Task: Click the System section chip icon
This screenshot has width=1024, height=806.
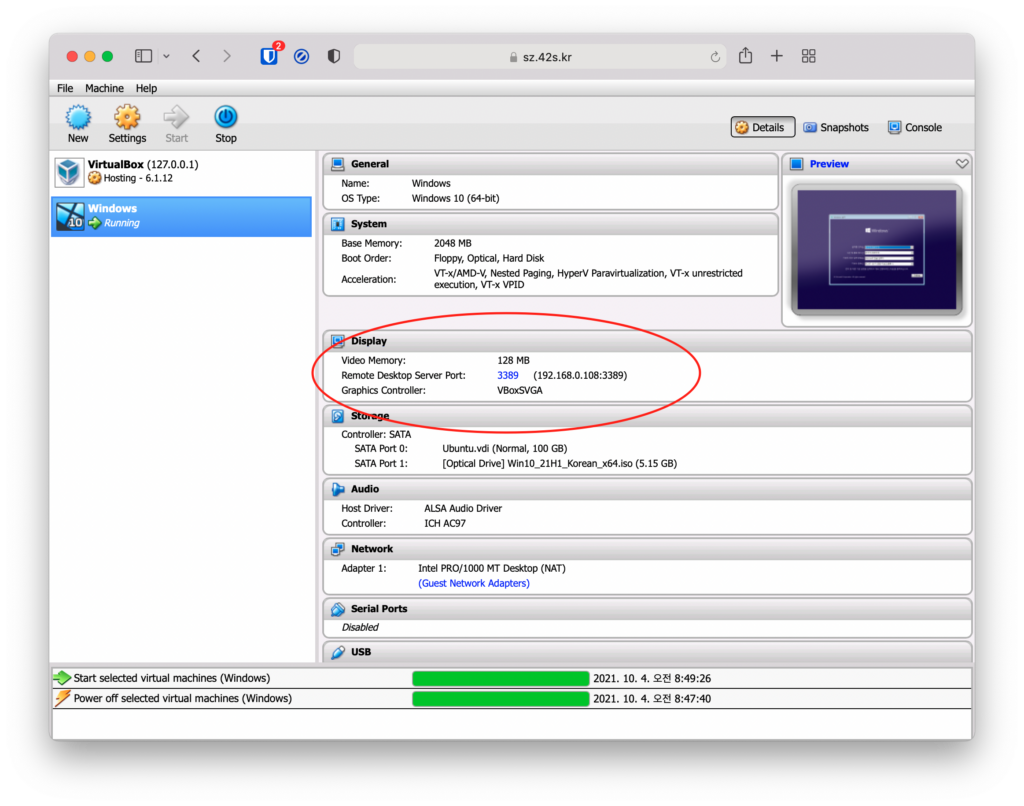Action: 338,224
